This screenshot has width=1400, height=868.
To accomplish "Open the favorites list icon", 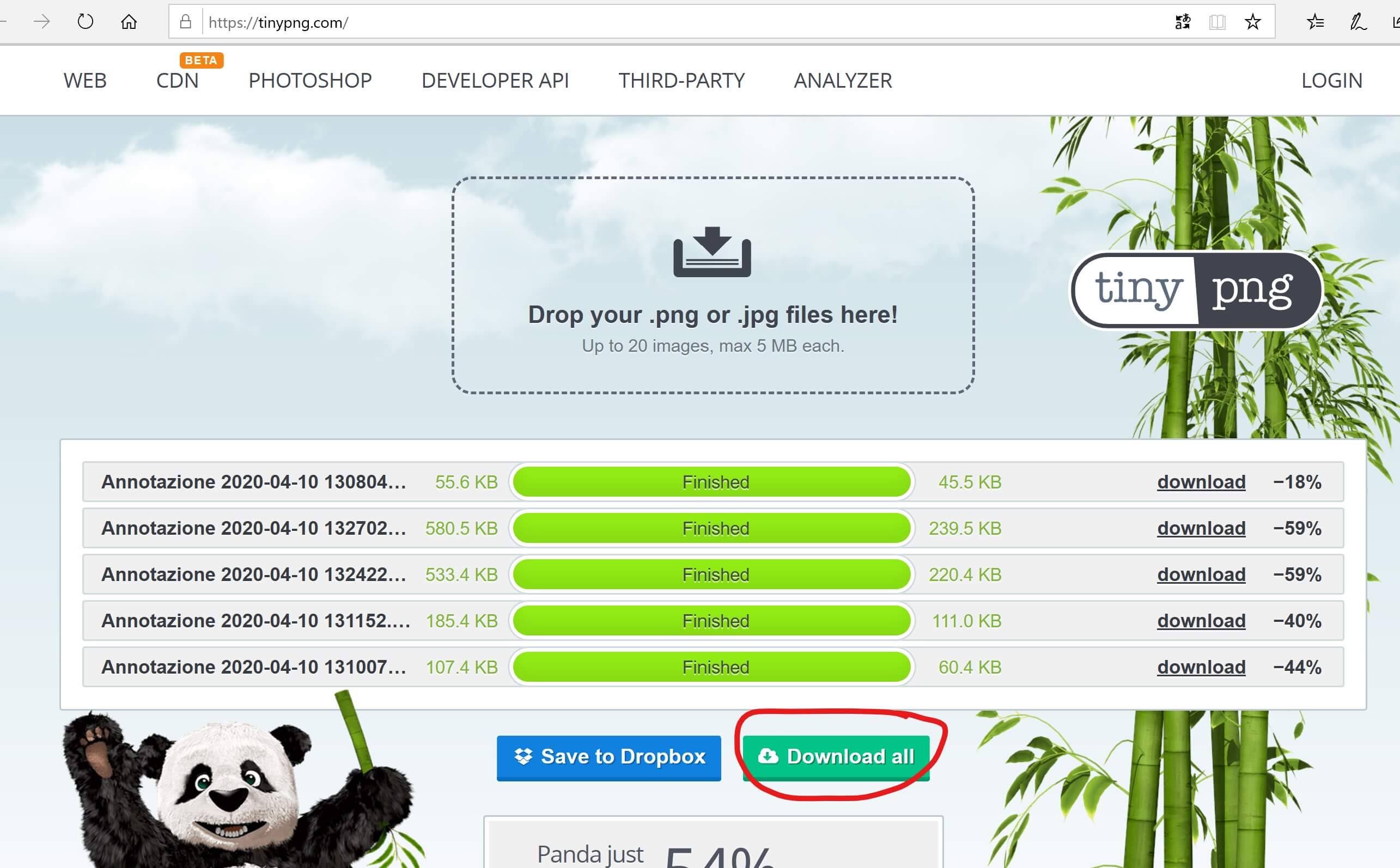I will coord(1315,22).
